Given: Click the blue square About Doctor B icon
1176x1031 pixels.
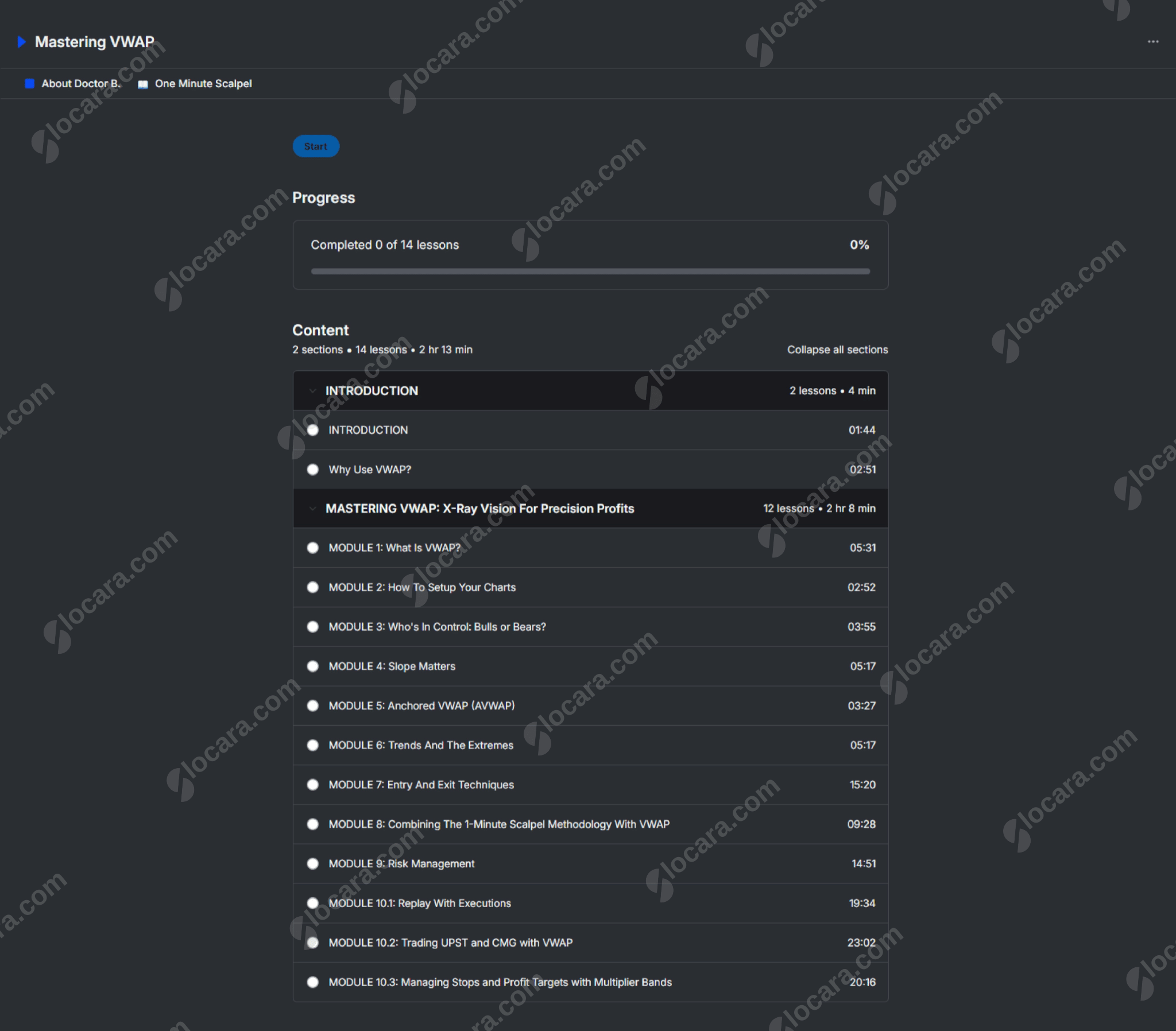Looking at the screenshot, I should 29,83.
